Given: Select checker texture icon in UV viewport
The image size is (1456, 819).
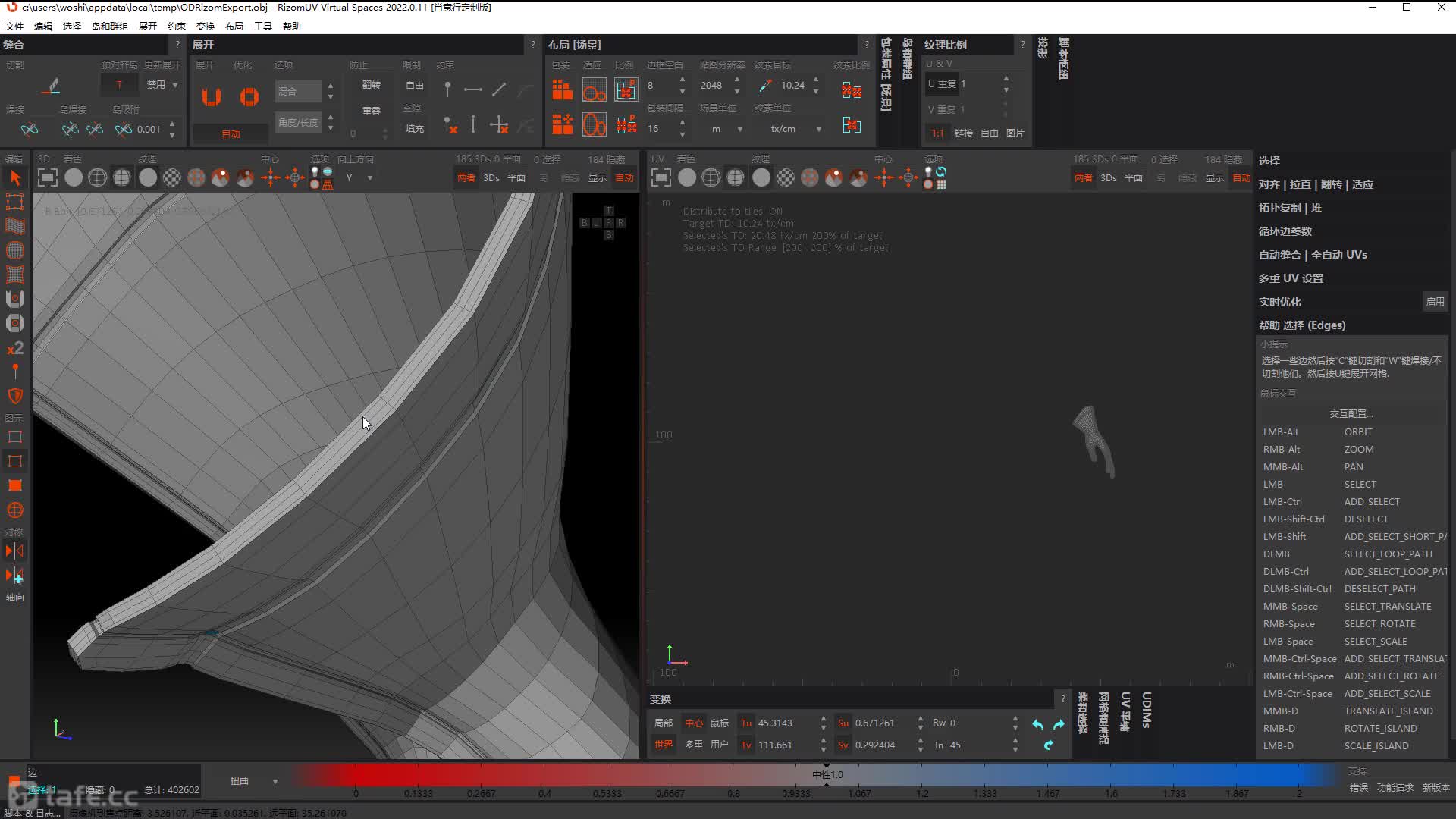Looking at the screenshot, I should (x=786, y=177).
